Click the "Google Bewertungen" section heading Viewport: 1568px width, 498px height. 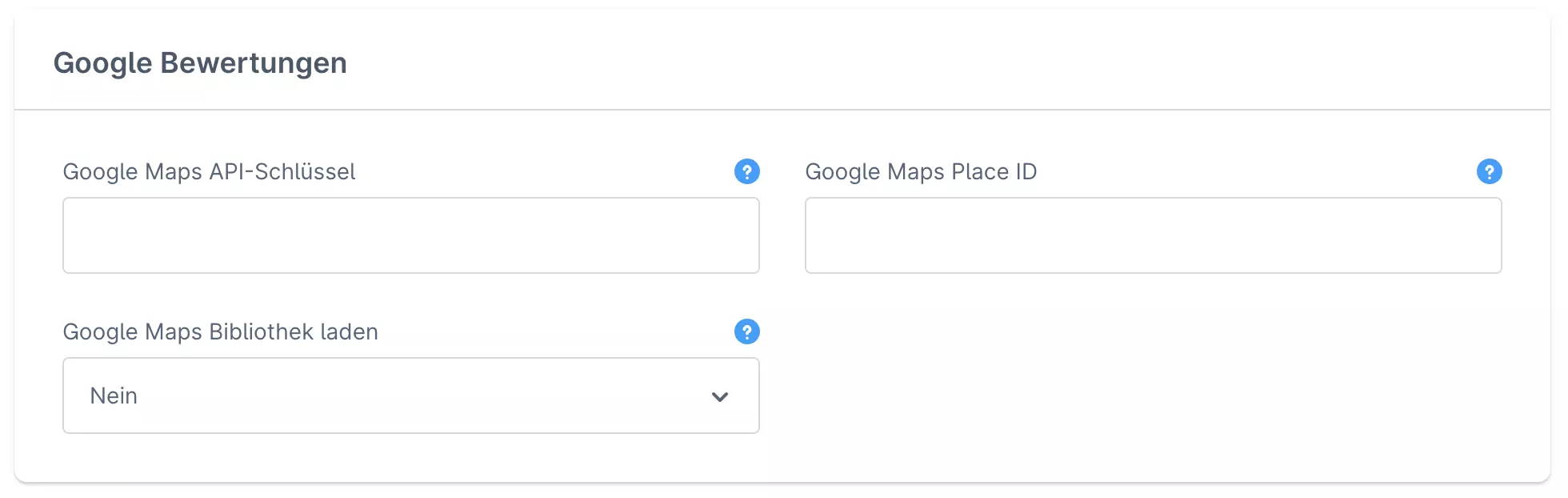[x=200, y=62]
